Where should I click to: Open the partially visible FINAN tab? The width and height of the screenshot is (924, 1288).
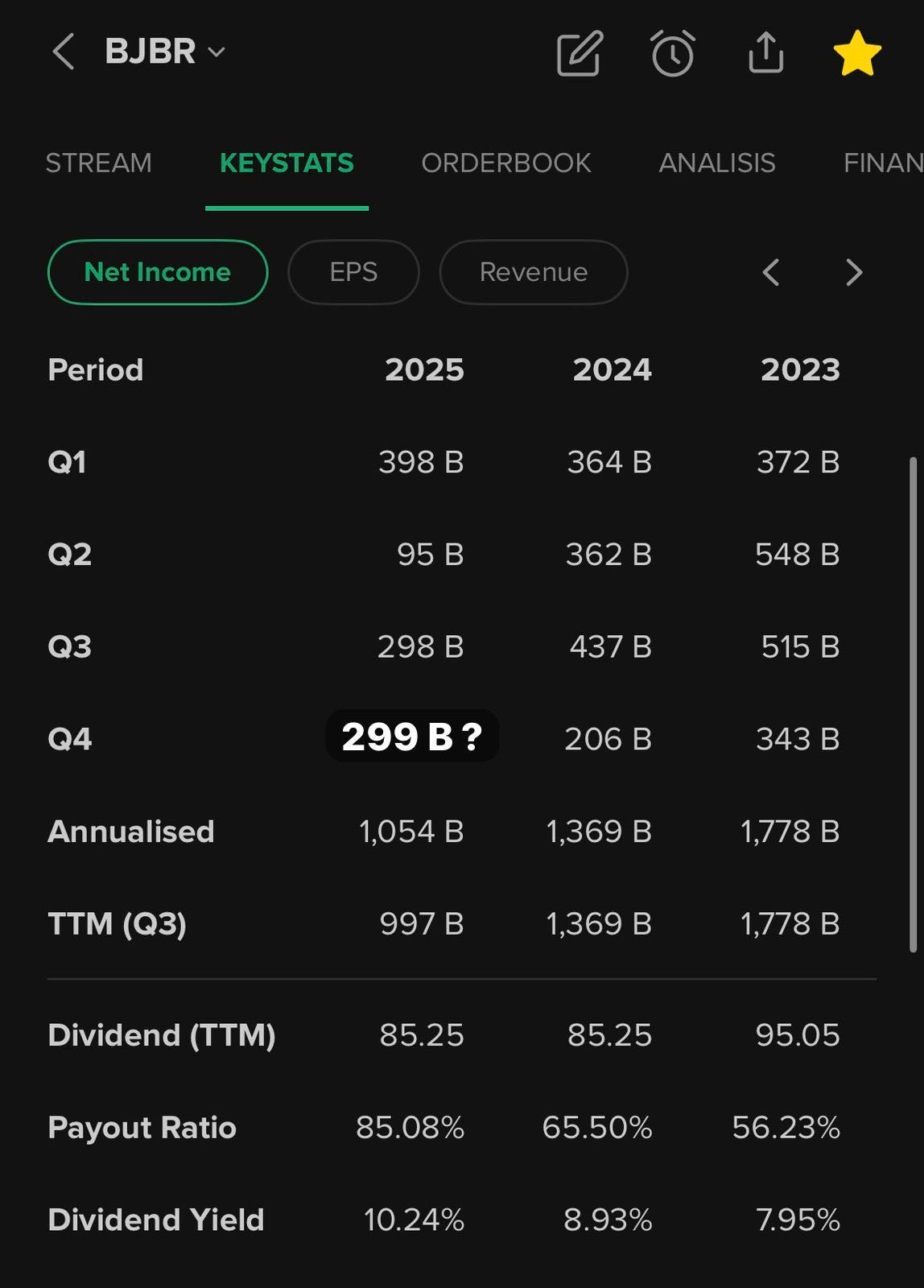tap(883, 163)
